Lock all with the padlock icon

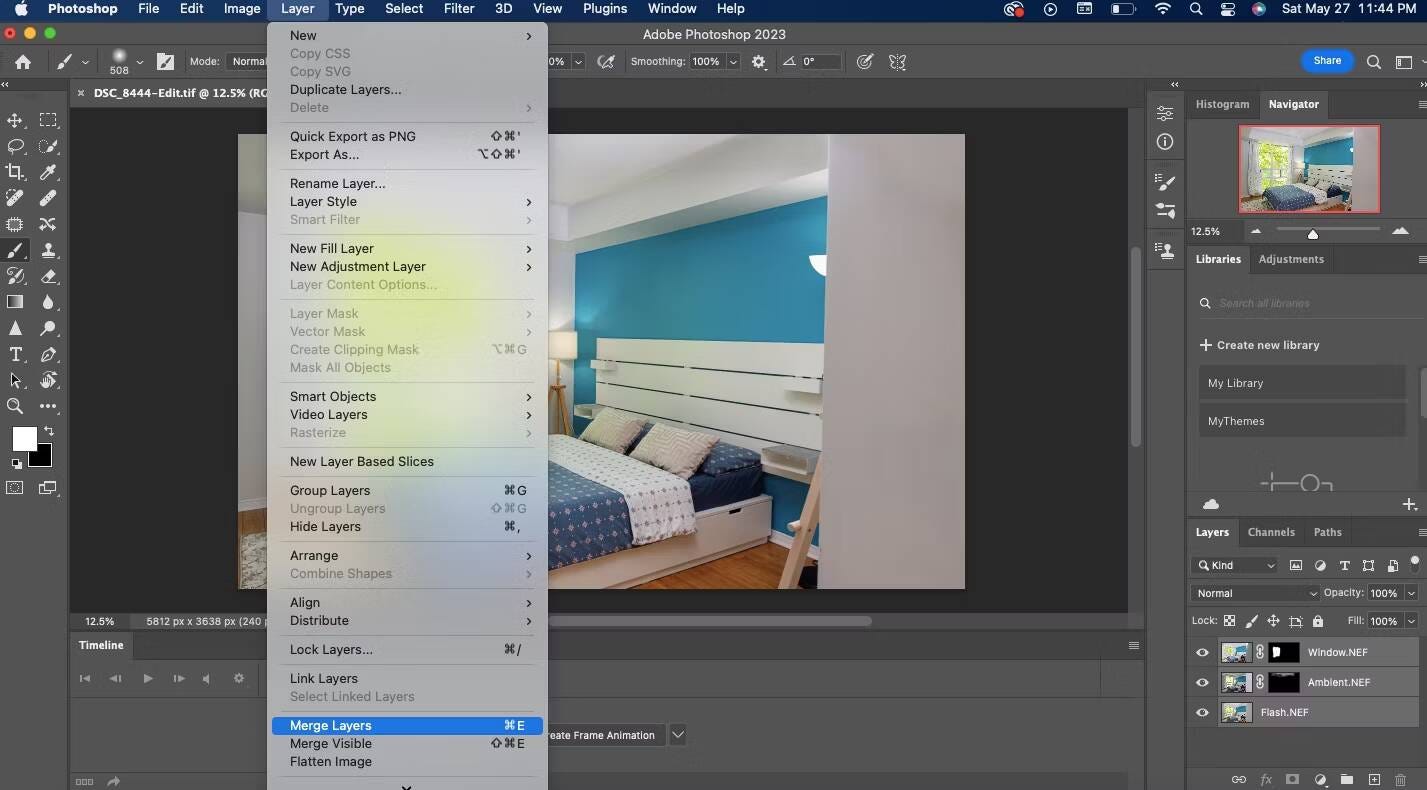coord(1317,621)
